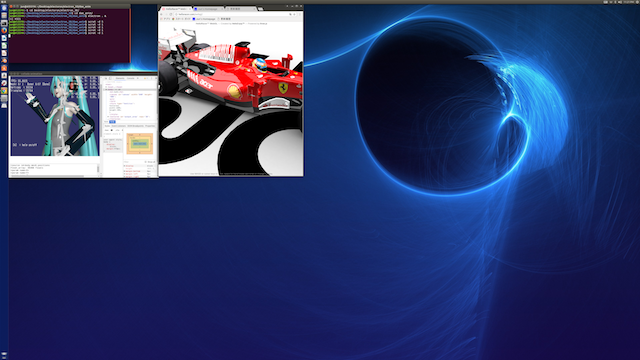Viewport: 640px width, 360px height.
Task: Go back in Chrome browser
Action: [x=161, y=14]
